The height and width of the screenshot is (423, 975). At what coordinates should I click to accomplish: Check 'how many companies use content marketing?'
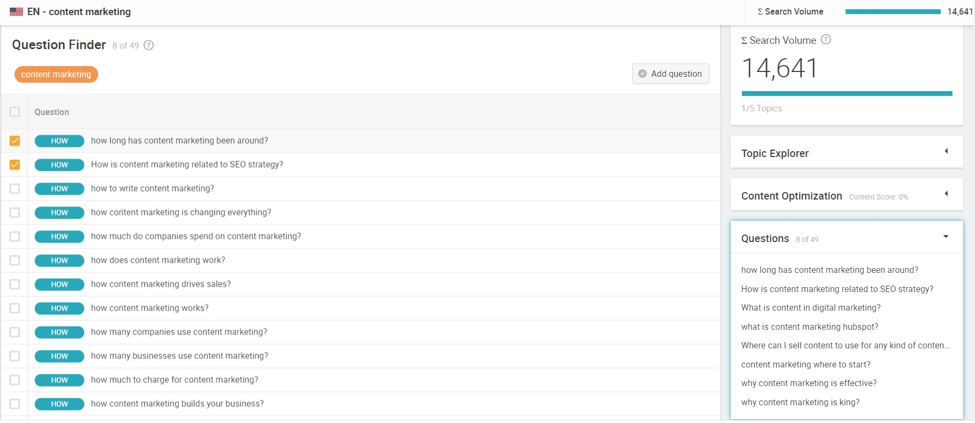tap(15, 332)
